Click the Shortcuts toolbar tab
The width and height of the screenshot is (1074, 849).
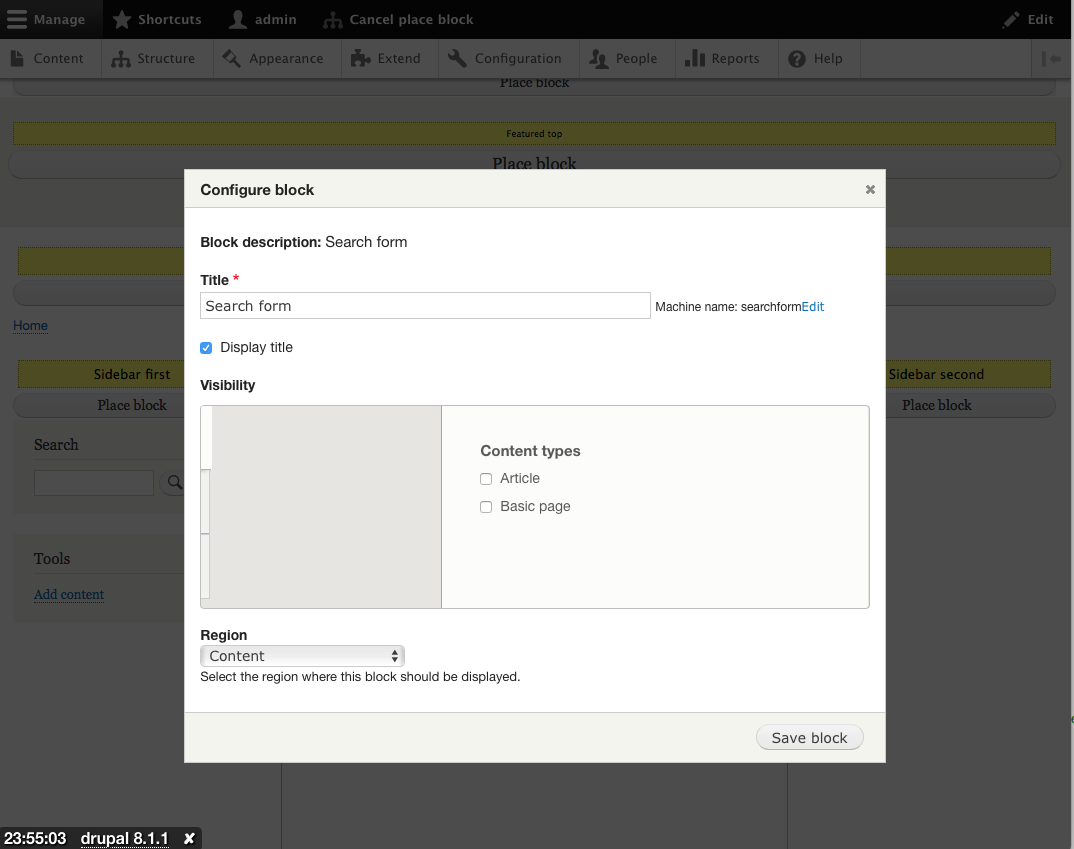157,19
